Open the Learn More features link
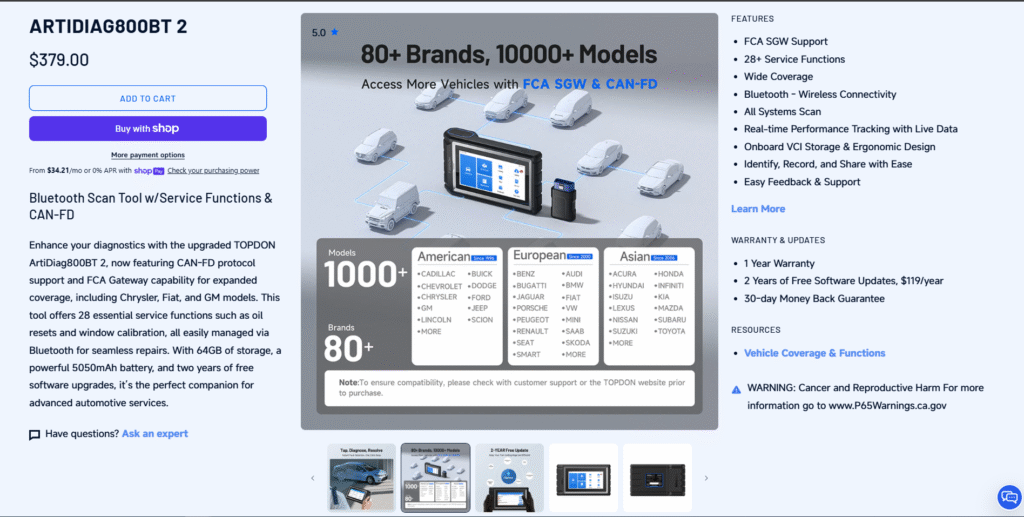Screen dimensions: 1024x517 click(x=758, y=209)
